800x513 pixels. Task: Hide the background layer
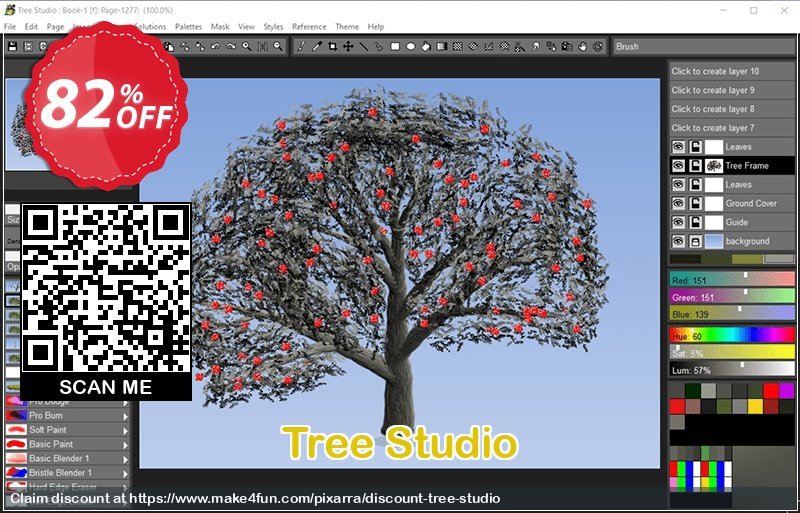coord(678,241)
